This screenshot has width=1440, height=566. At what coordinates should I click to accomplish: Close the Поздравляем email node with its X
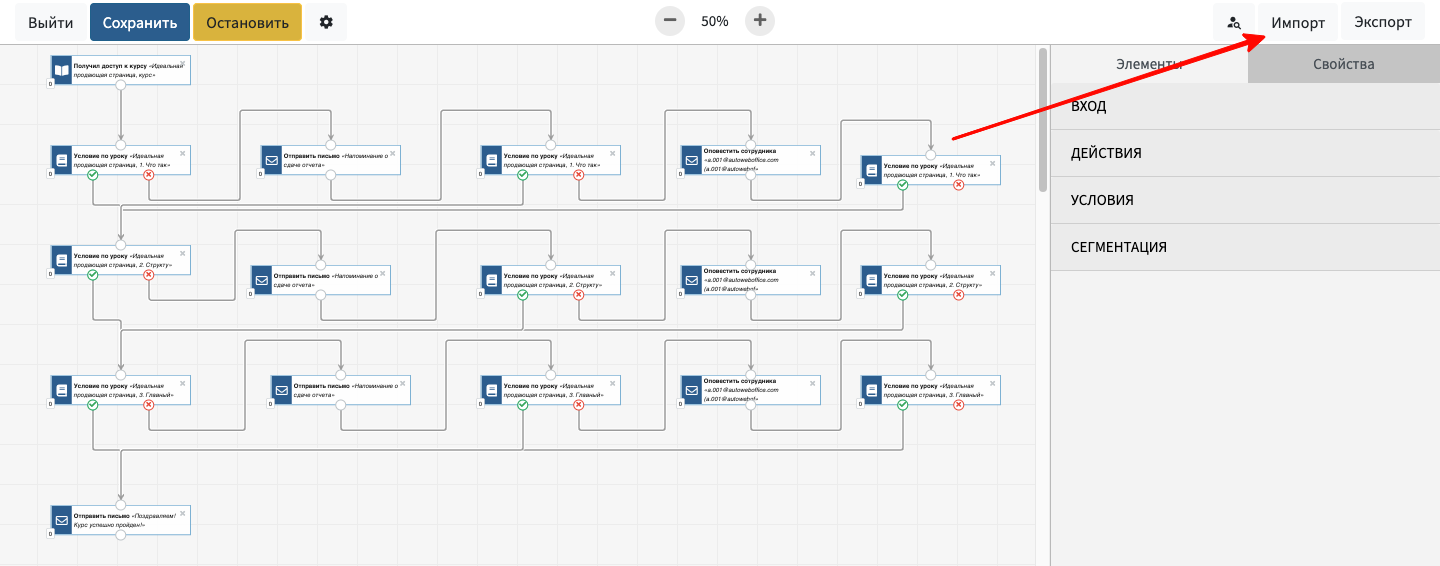tap(182, 513)
